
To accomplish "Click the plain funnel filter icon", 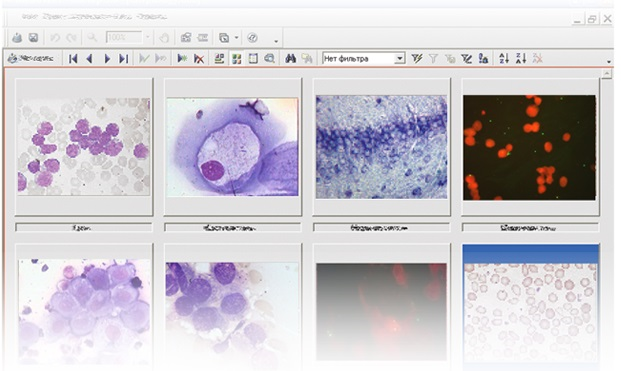I will [x=433, y=59].
